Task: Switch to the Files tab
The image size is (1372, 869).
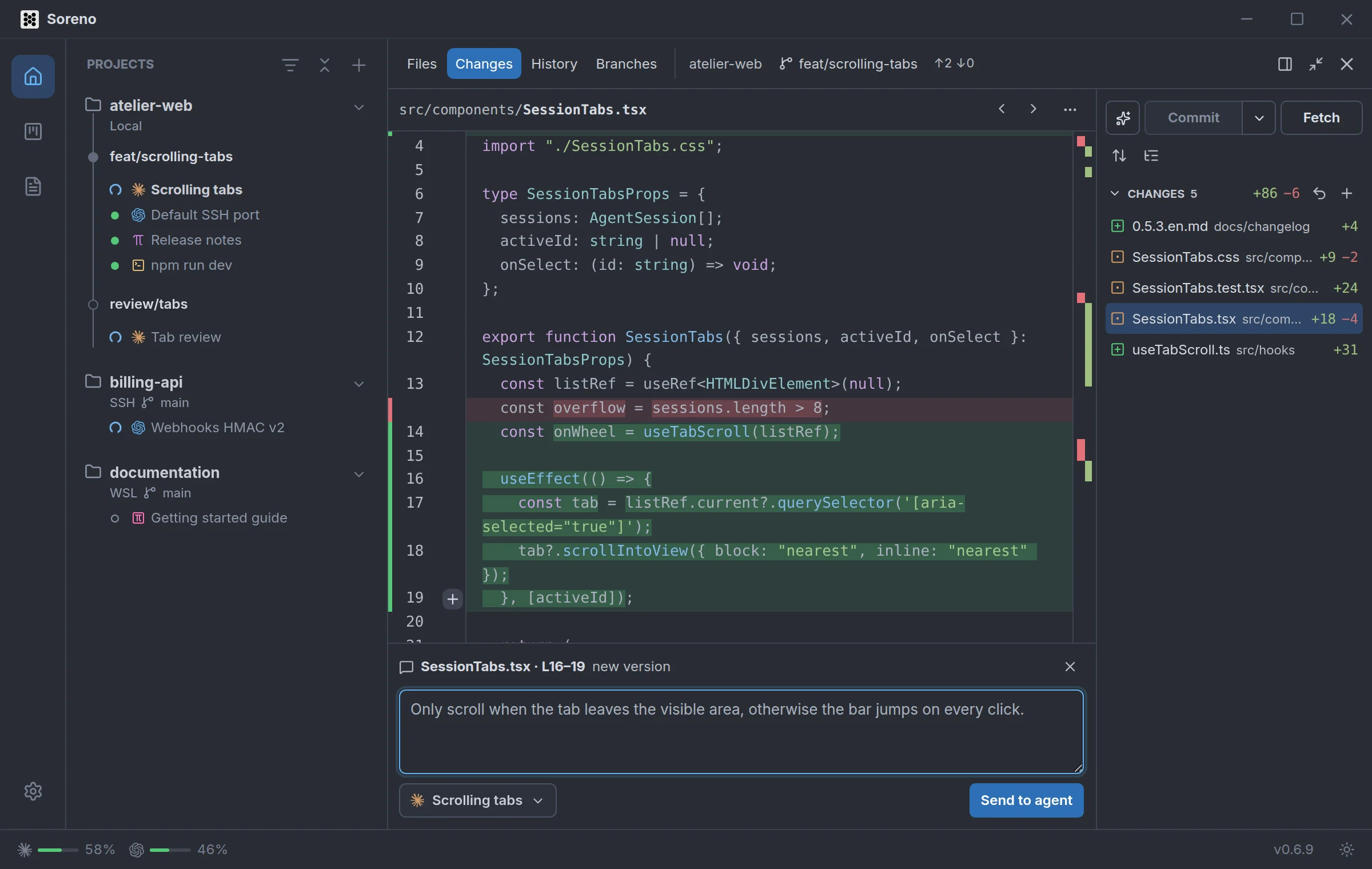Action: (421, 63)
